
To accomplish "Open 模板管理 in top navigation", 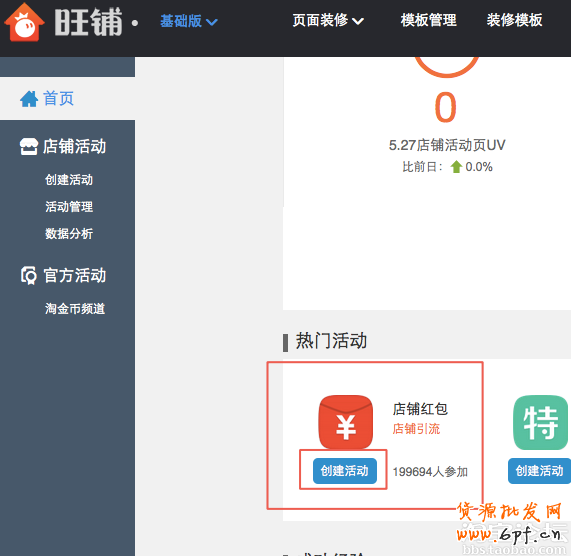I will coord(428,20).
